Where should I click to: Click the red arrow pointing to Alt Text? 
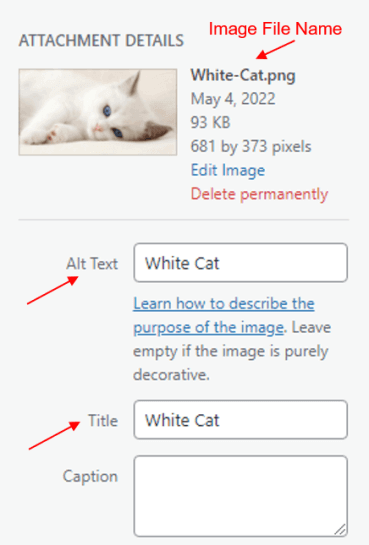pyautogui.click(x=53, y=290)
